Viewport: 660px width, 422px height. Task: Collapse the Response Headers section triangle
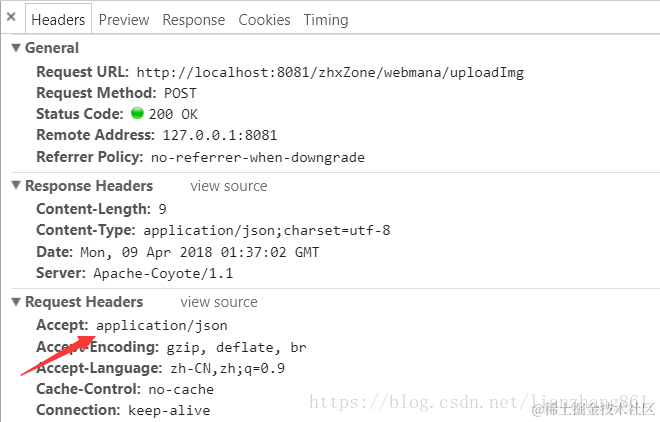point(16,186)
